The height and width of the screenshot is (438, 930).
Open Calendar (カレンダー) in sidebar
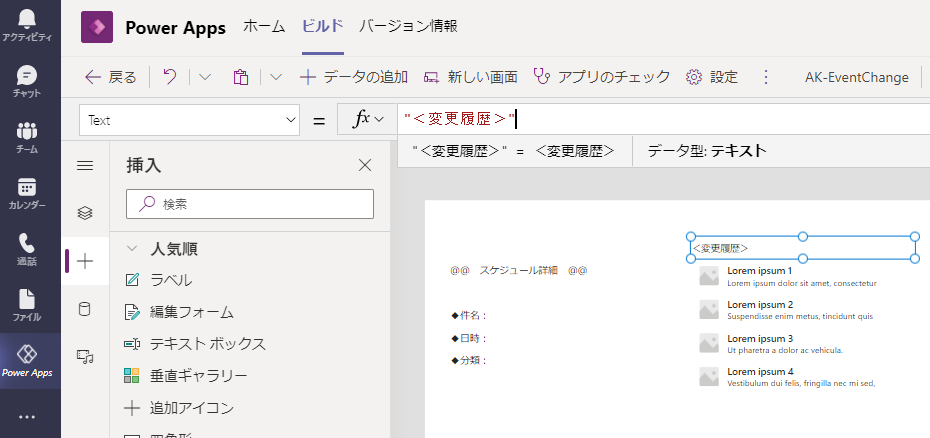[27, 193]
